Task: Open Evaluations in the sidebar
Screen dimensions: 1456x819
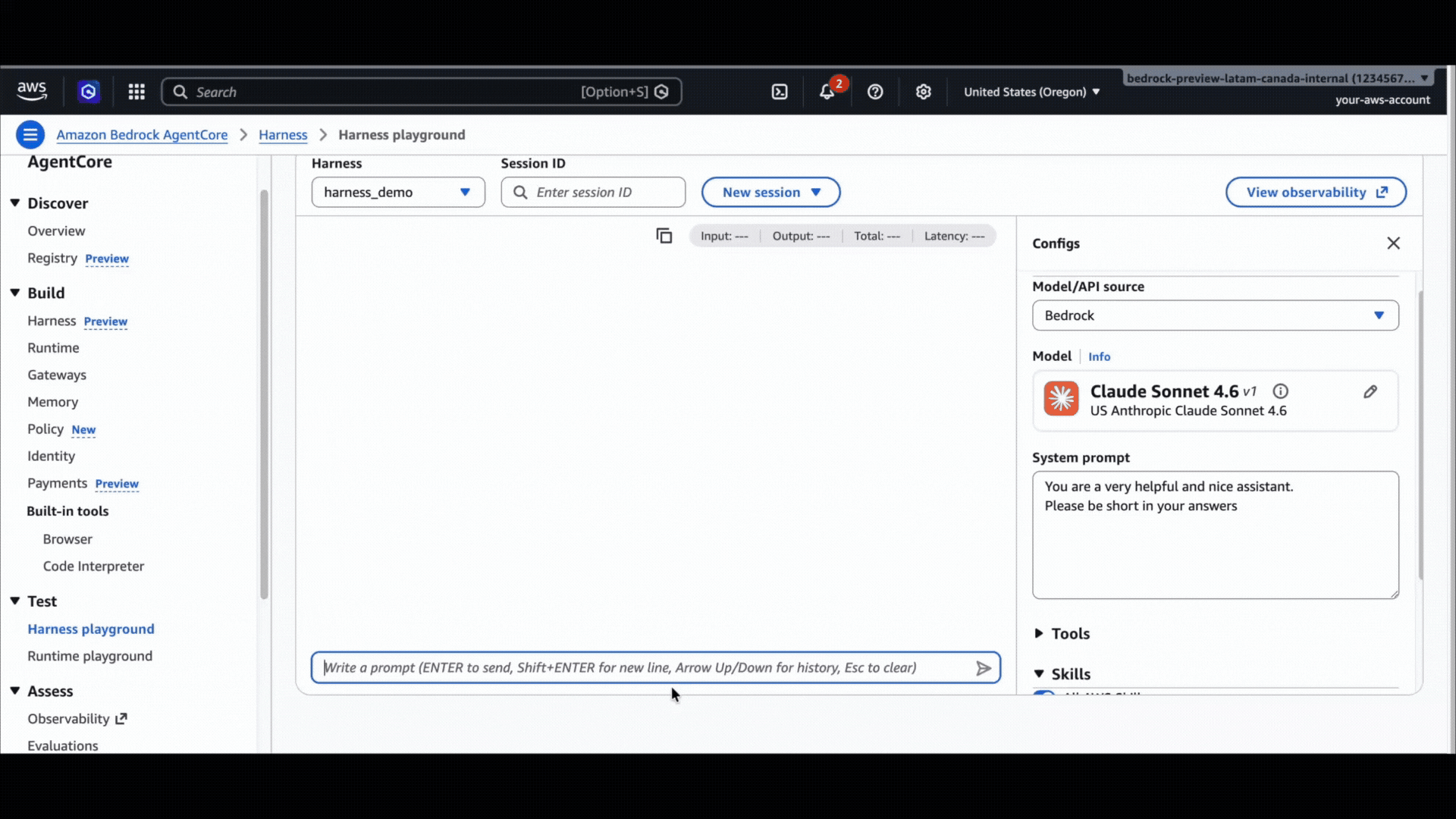Action: point(63,746)
